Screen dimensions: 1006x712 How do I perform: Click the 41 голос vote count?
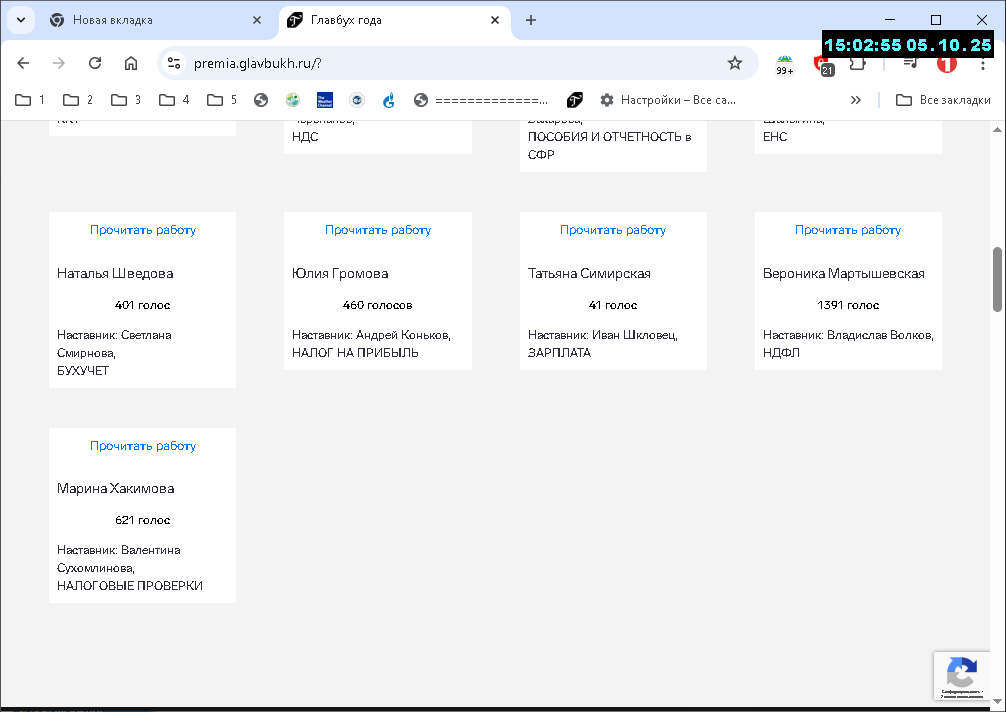[613, 305]
